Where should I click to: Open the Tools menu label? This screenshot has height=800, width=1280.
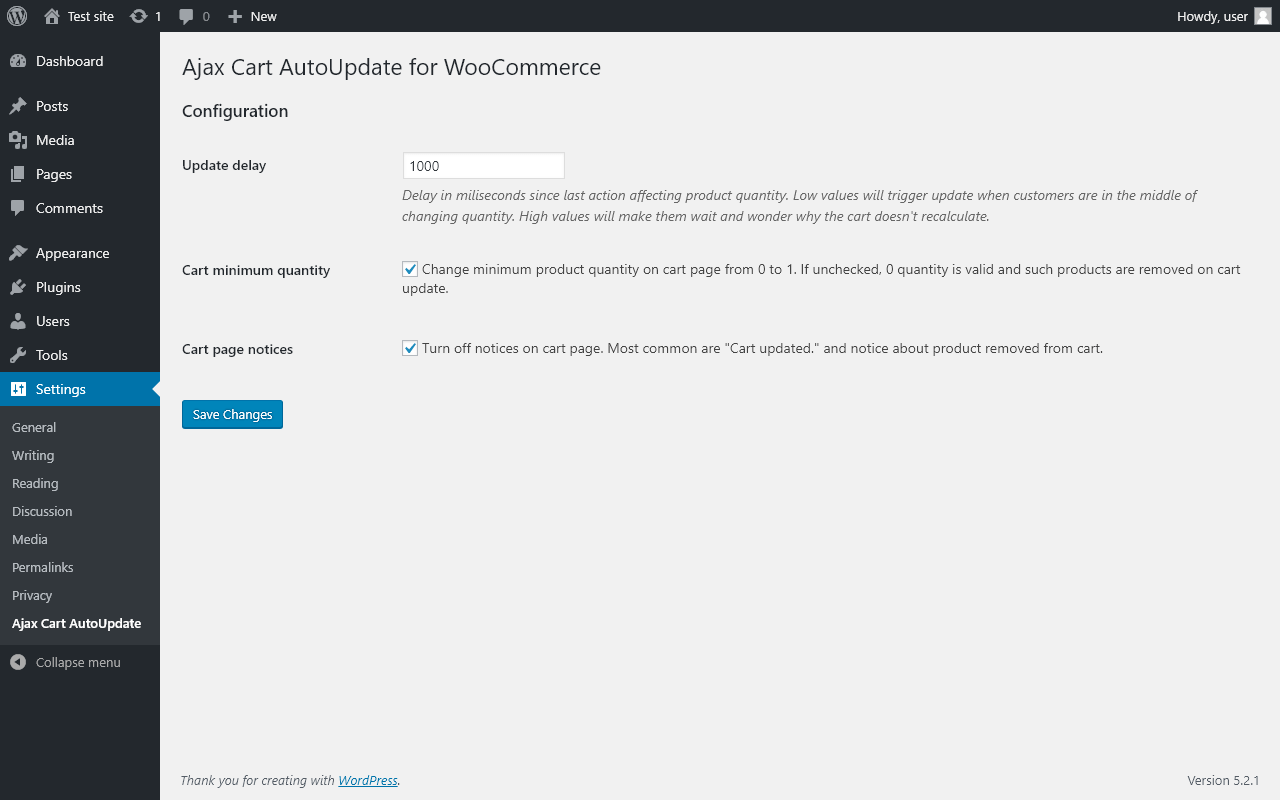(52, 355)
